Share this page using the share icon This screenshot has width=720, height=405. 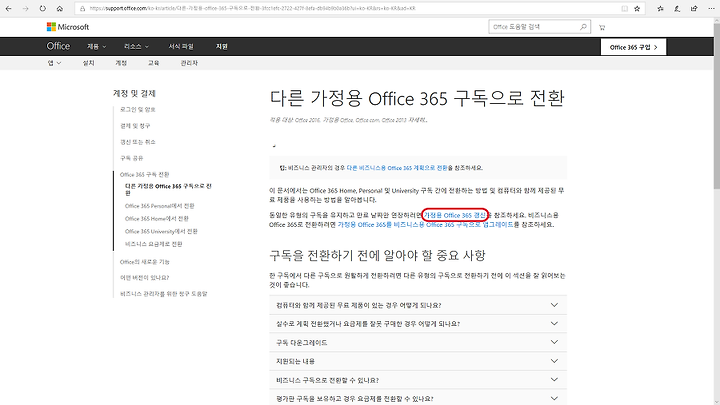coord(694,9)
